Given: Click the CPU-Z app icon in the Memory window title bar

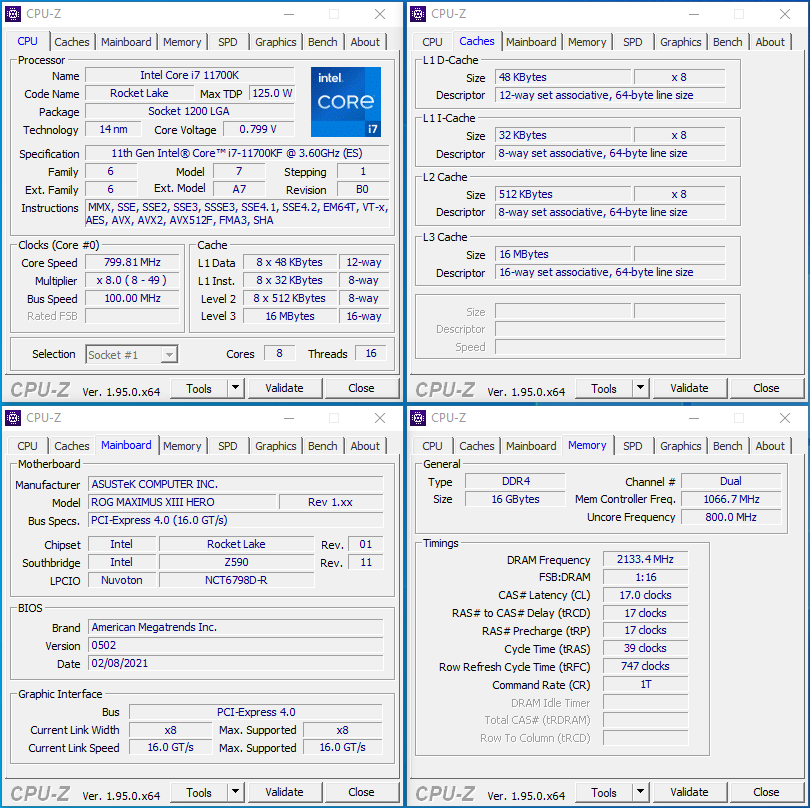Looking at the screenshot, I should (x=418, y=418).
